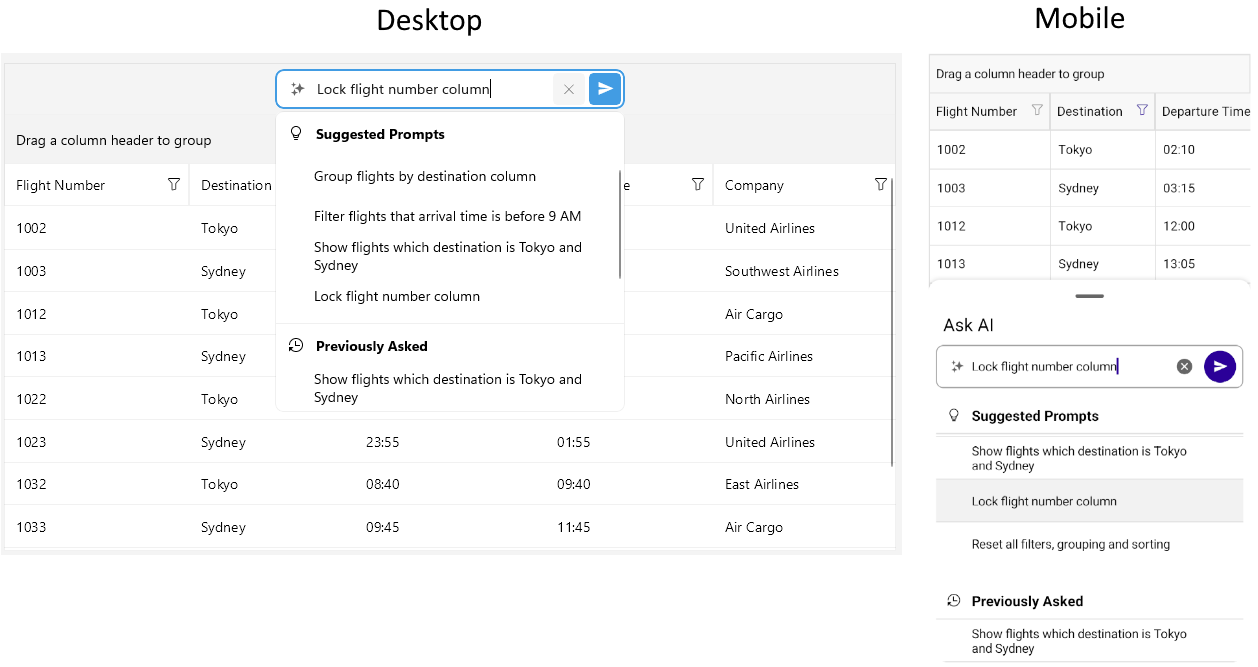1258x667 pixels.
Task: Select highlighted mobile 'Lock flight number column' prompt
Action: (1044, 502)
